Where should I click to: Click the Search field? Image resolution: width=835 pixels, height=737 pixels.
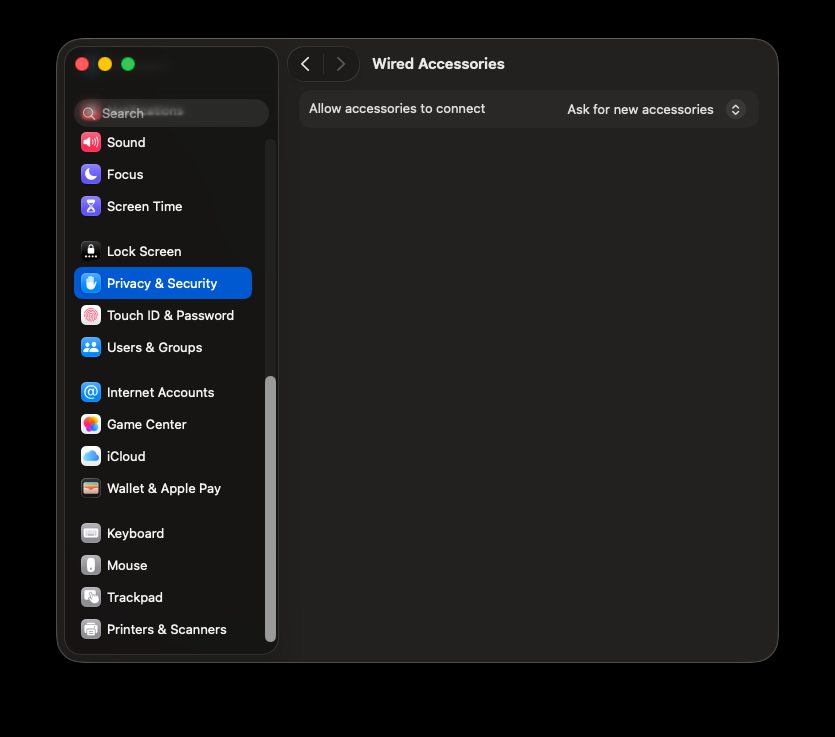coord(171,113)
